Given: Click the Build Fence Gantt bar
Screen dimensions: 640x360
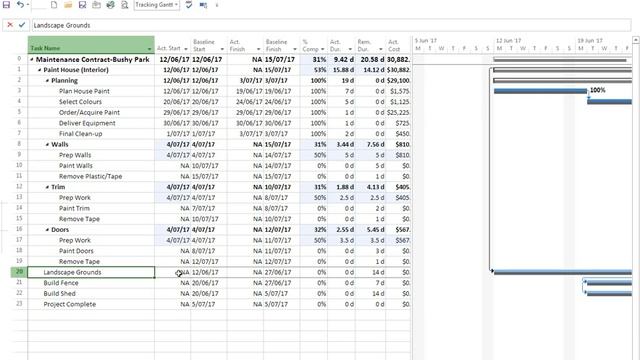Looking at the screenshot, I should [x=609, y=283].
